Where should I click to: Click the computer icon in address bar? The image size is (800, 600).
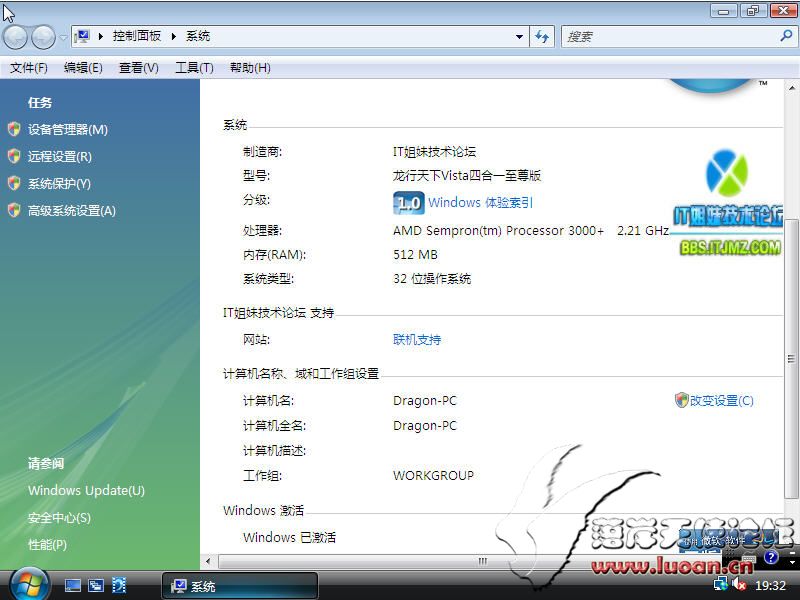(82, 36)
